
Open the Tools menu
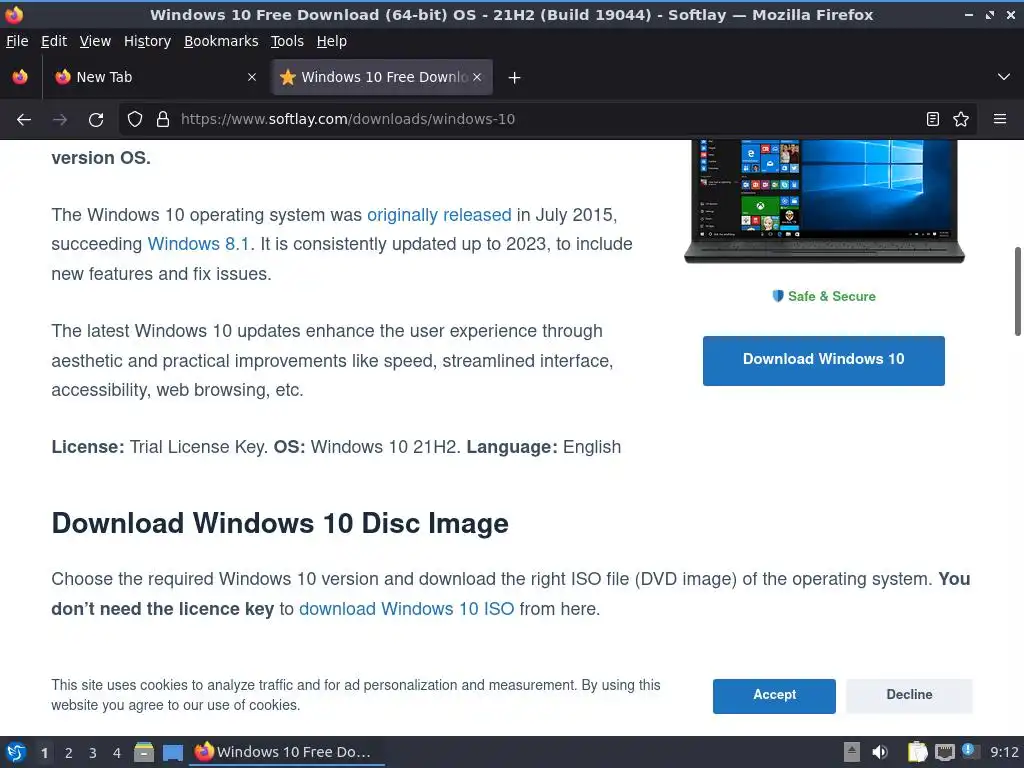[287, 41]
